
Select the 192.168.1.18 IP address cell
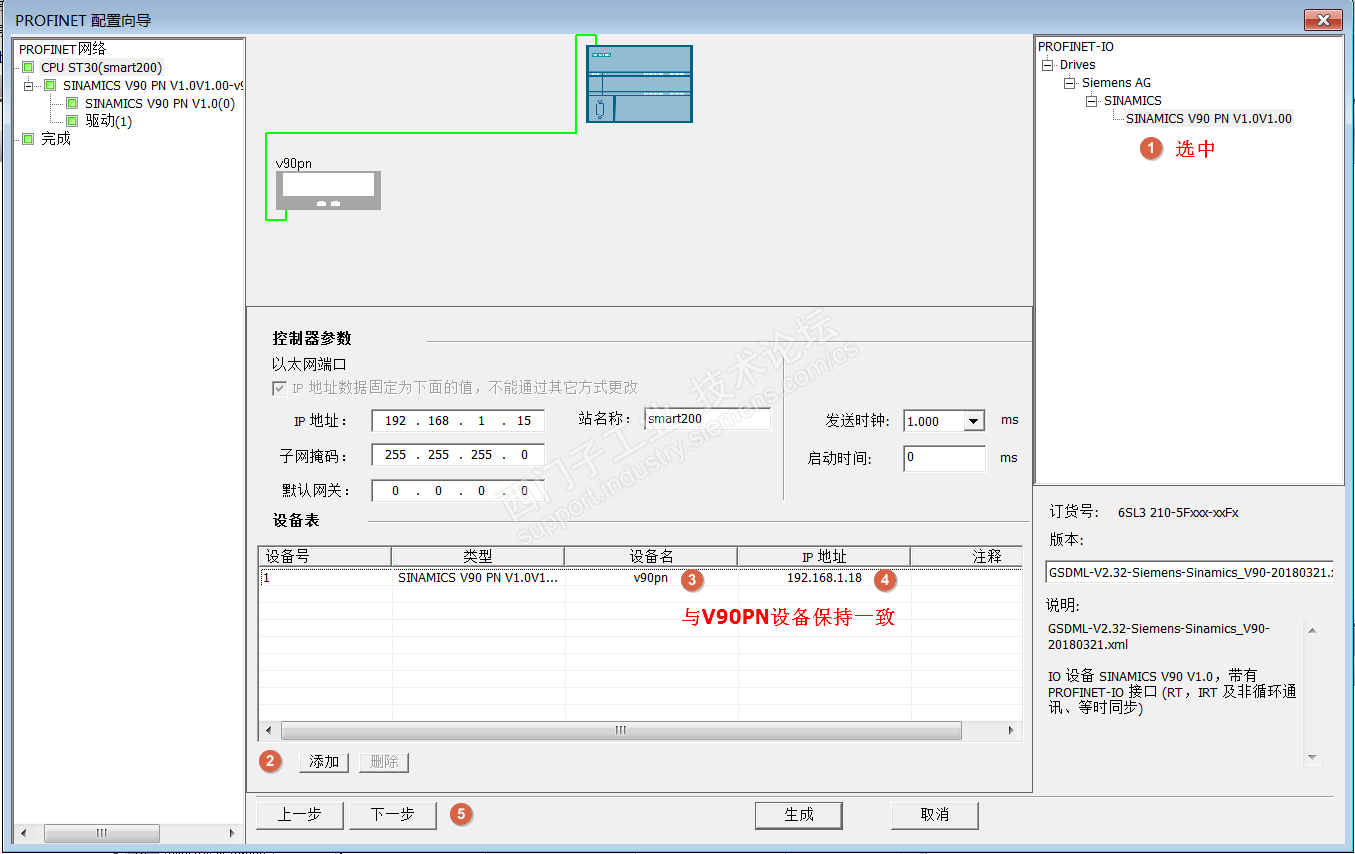[824, 577]
